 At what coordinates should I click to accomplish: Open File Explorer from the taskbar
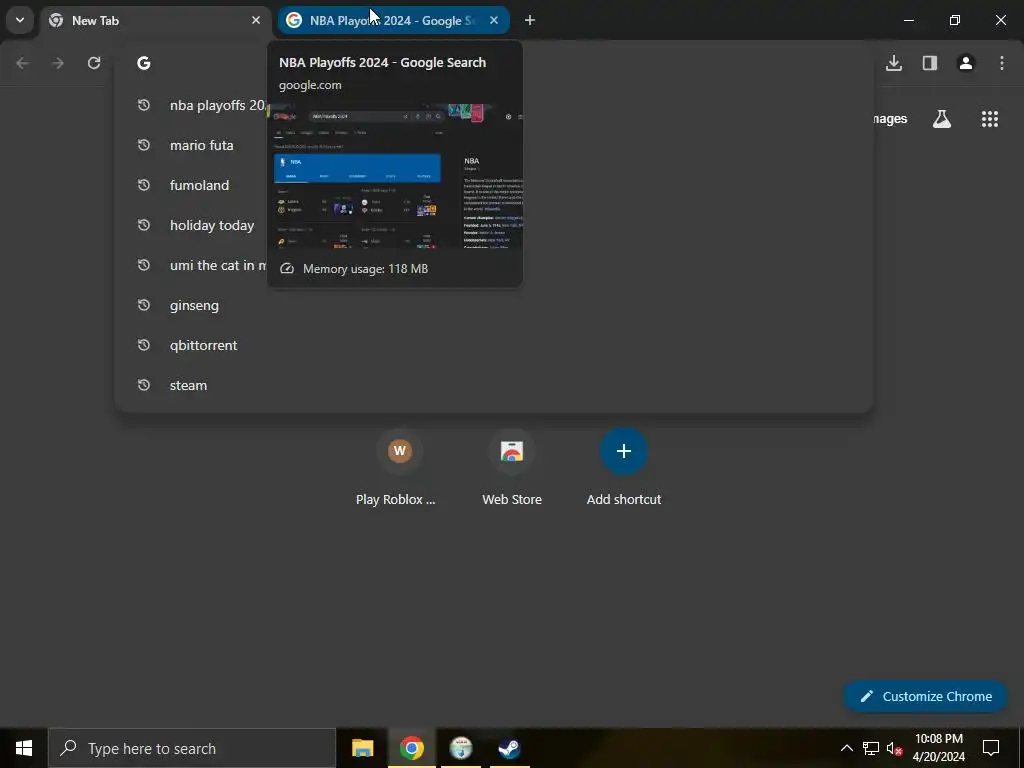362,748
